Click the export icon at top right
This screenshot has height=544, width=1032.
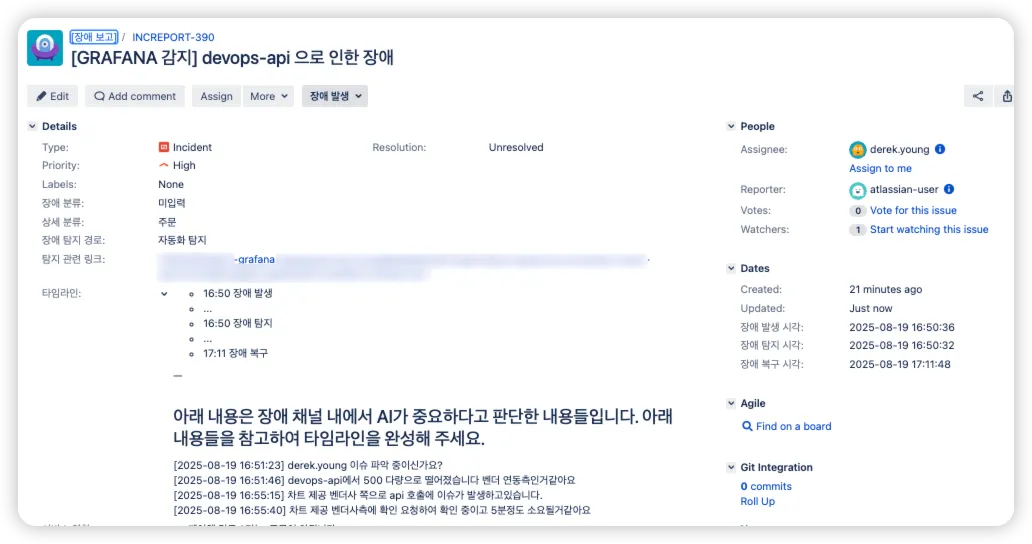(1007, 96)
